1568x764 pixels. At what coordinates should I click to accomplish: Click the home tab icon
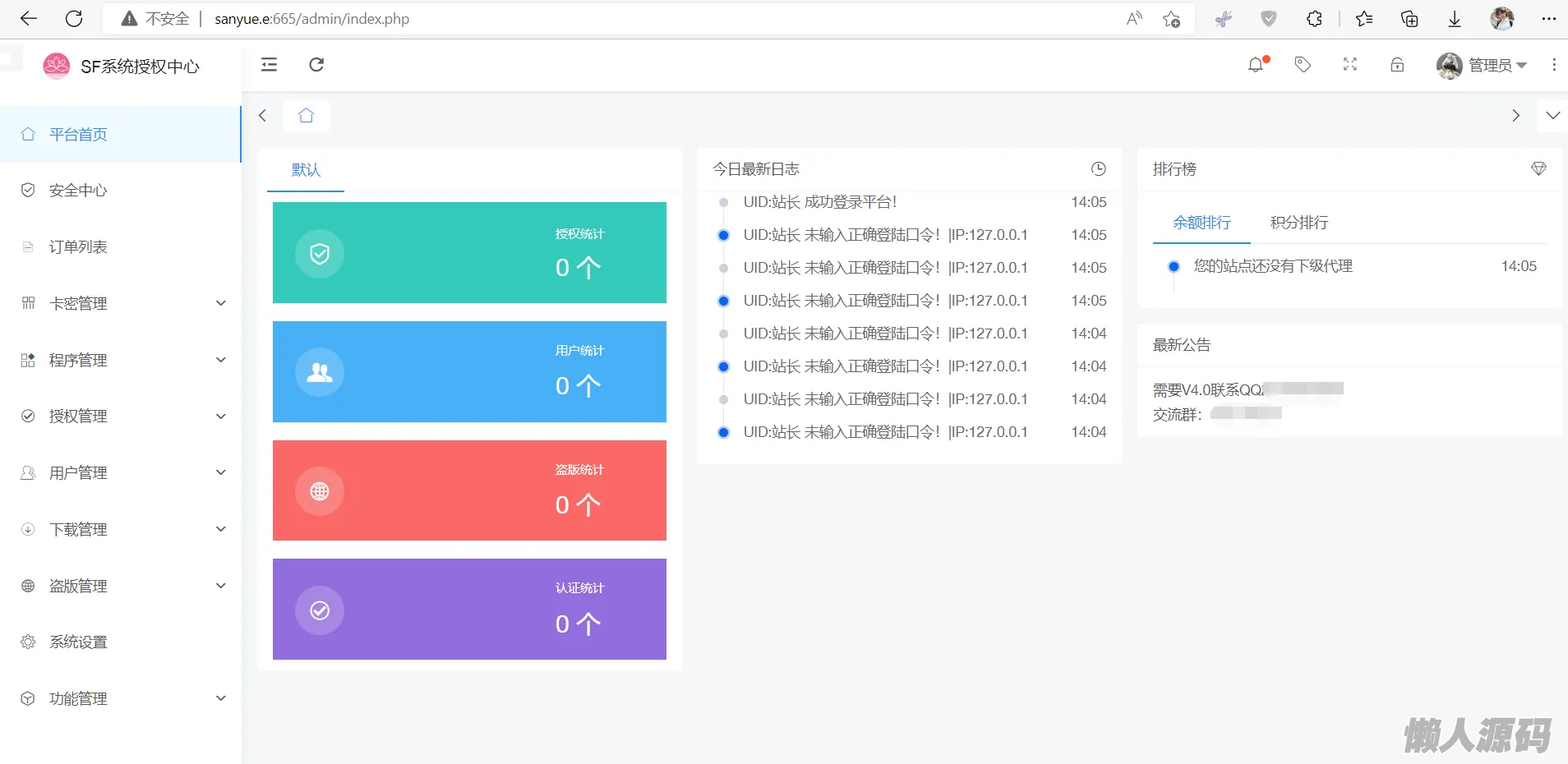[307, 116]
